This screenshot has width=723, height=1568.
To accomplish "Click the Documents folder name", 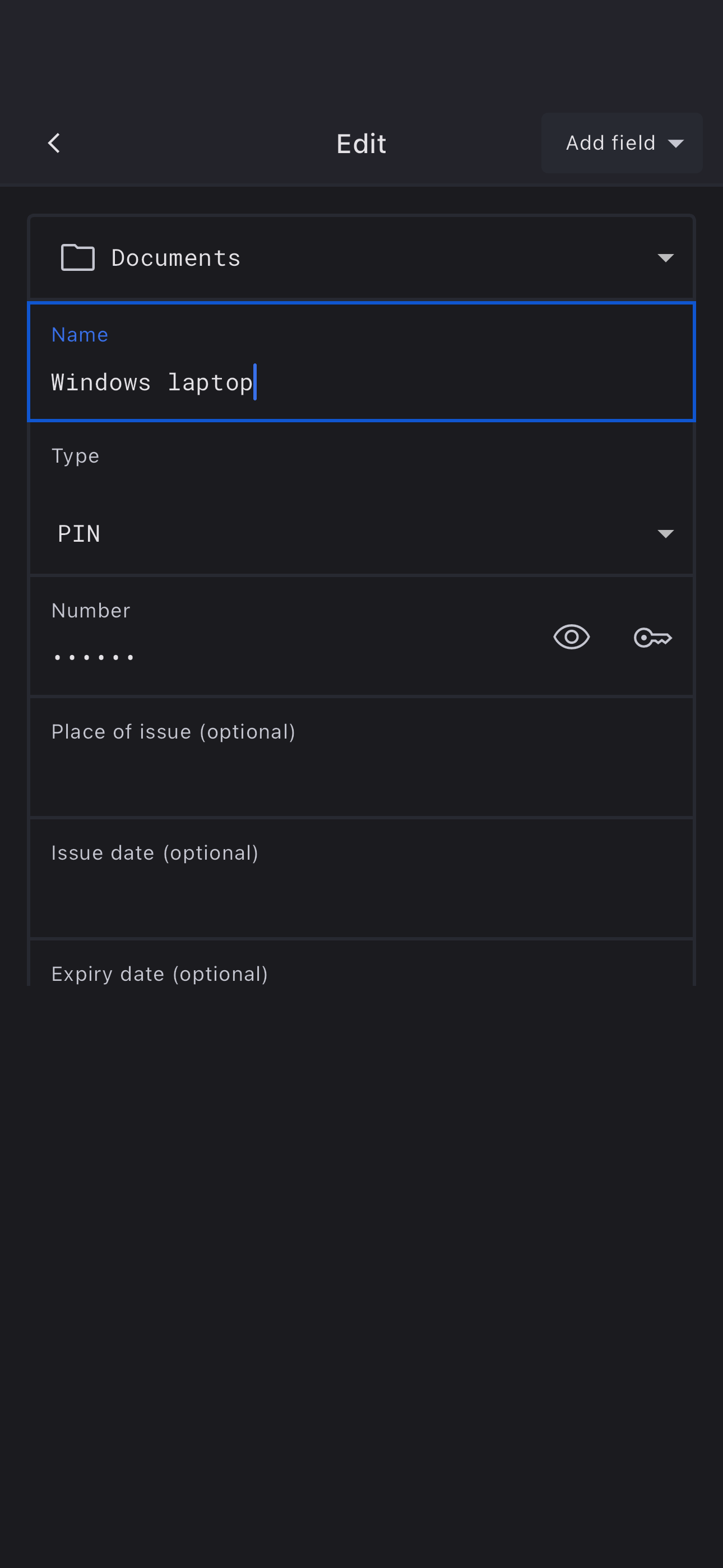I will pyautogui.click(x=176, y=258).
